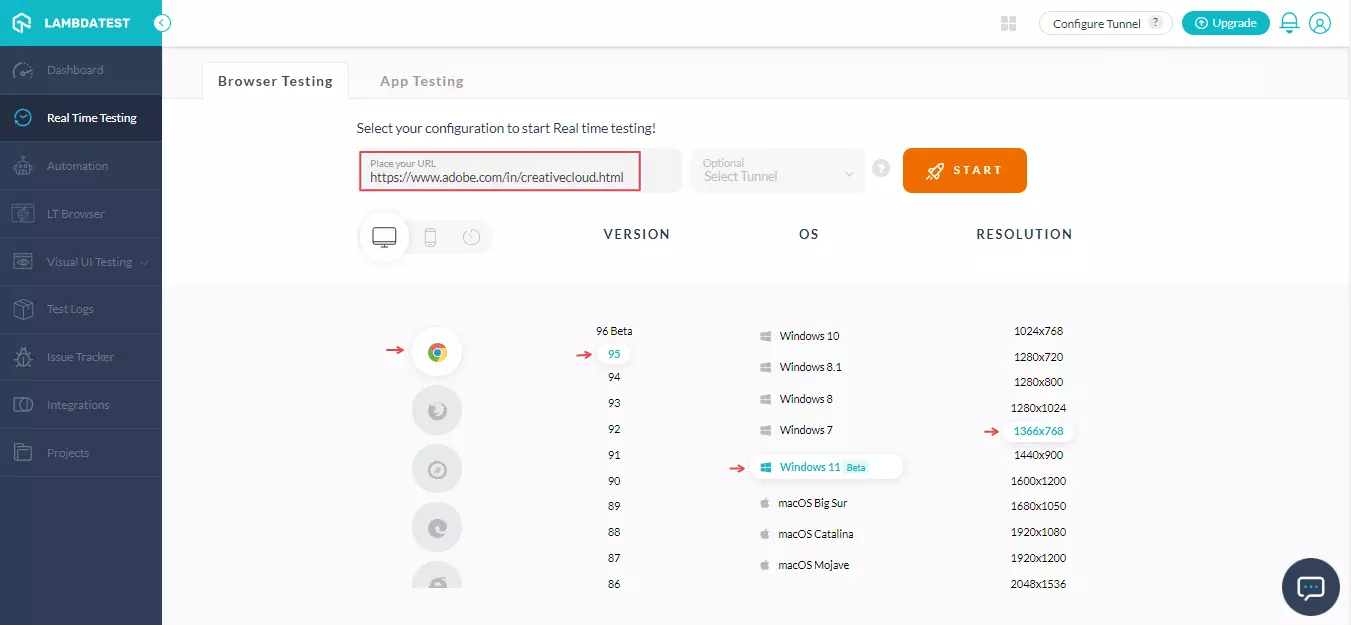
Task: Click the Upgrade button
Action: pos(1225,23)
